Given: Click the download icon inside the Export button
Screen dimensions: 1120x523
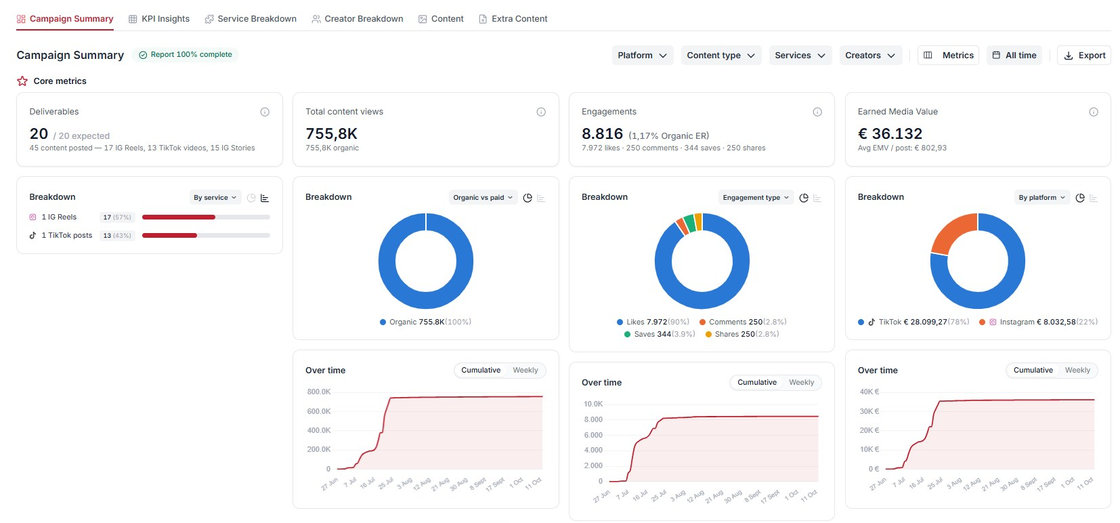Looking at the screenshot, I should [1069, 55].
